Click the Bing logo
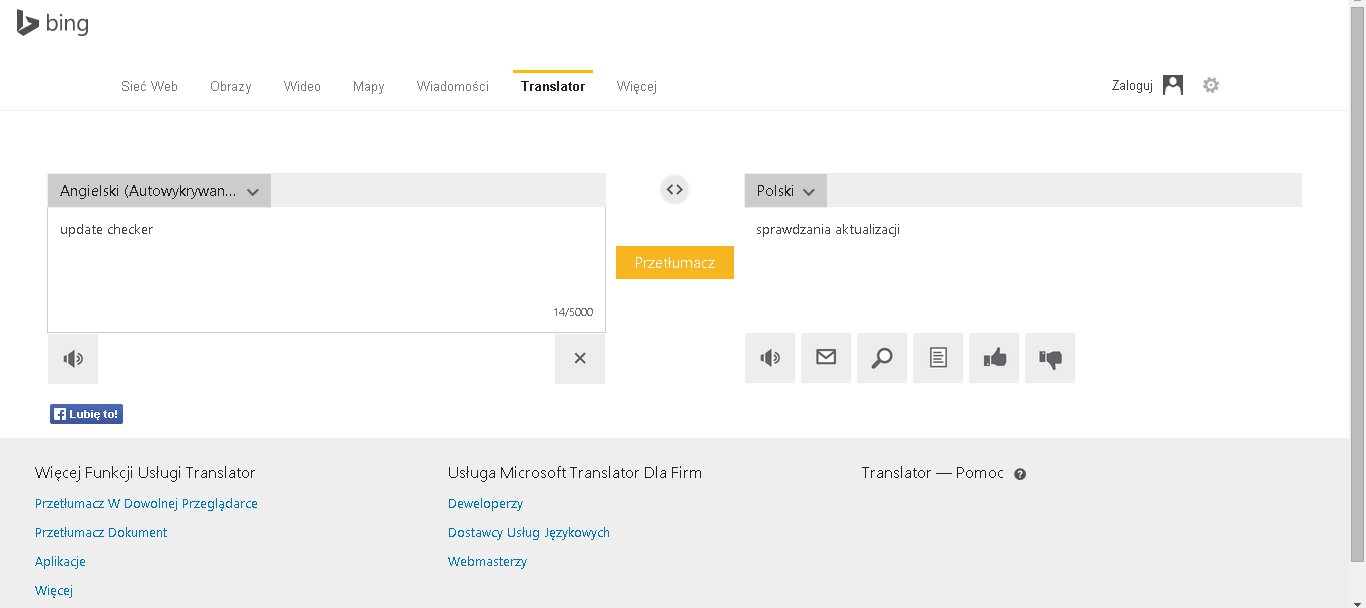 pyautogui.click(x=52, y=23)
